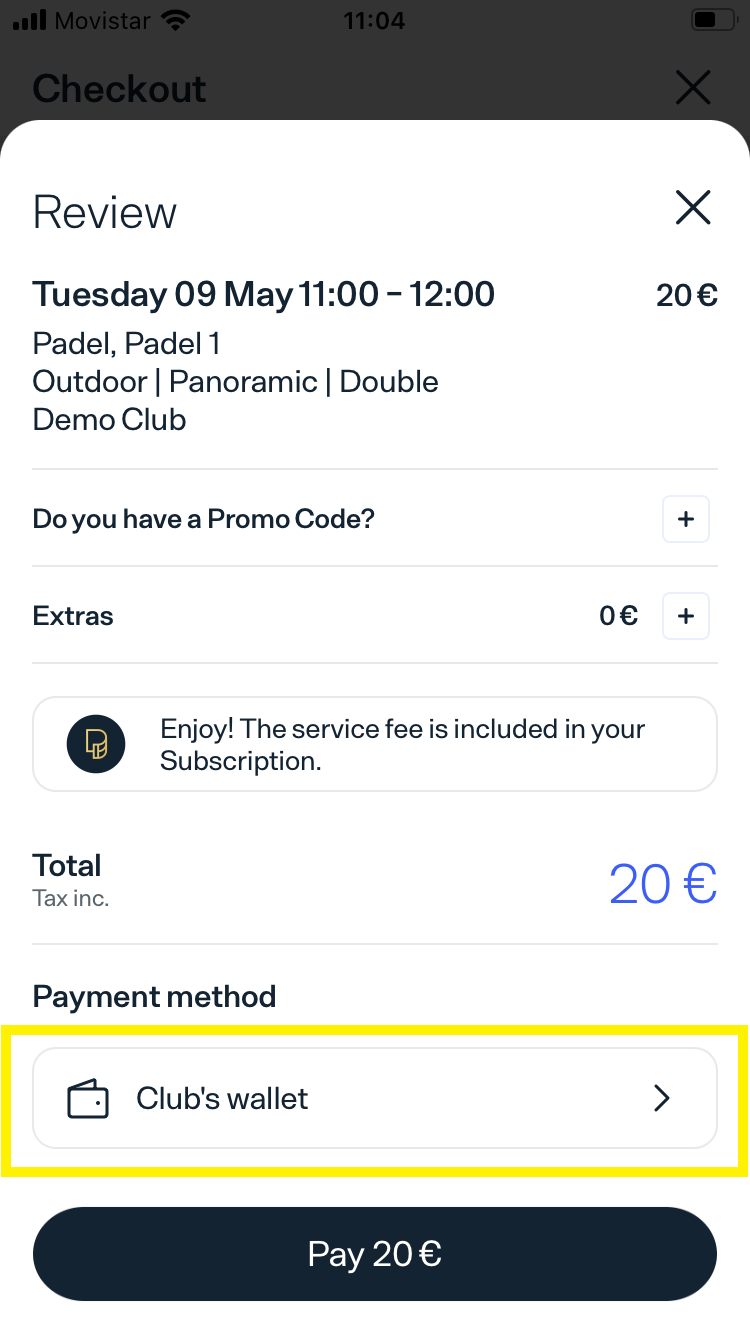Tap the Payment method heading
The width and height of the screenshot is (750, 1334).
pos(154,996)
